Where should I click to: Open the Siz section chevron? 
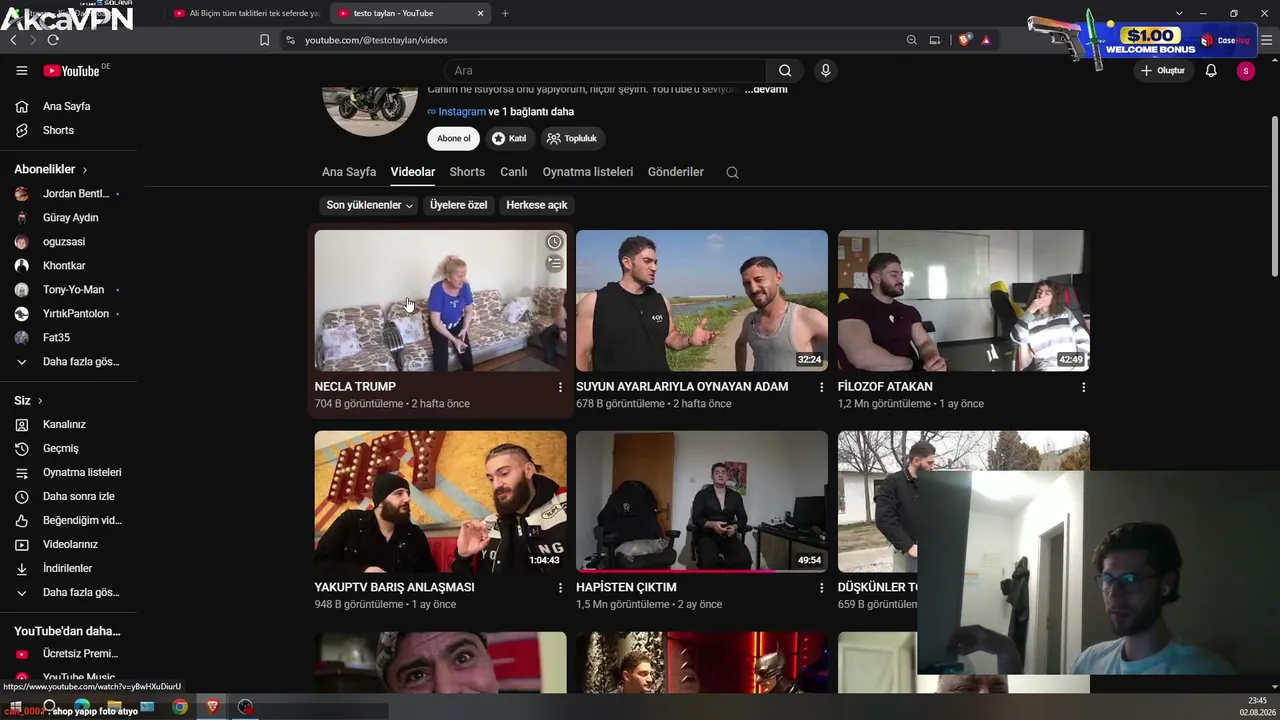[x=40, y=401]
